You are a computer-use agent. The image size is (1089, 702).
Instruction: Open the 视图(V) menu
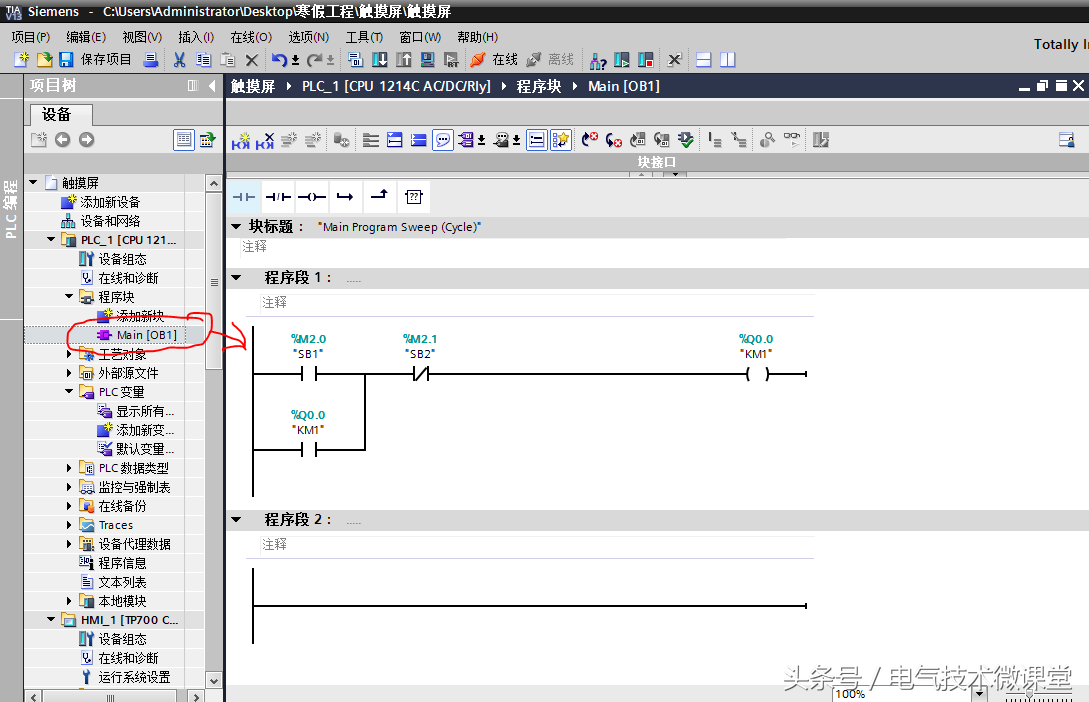142,37
